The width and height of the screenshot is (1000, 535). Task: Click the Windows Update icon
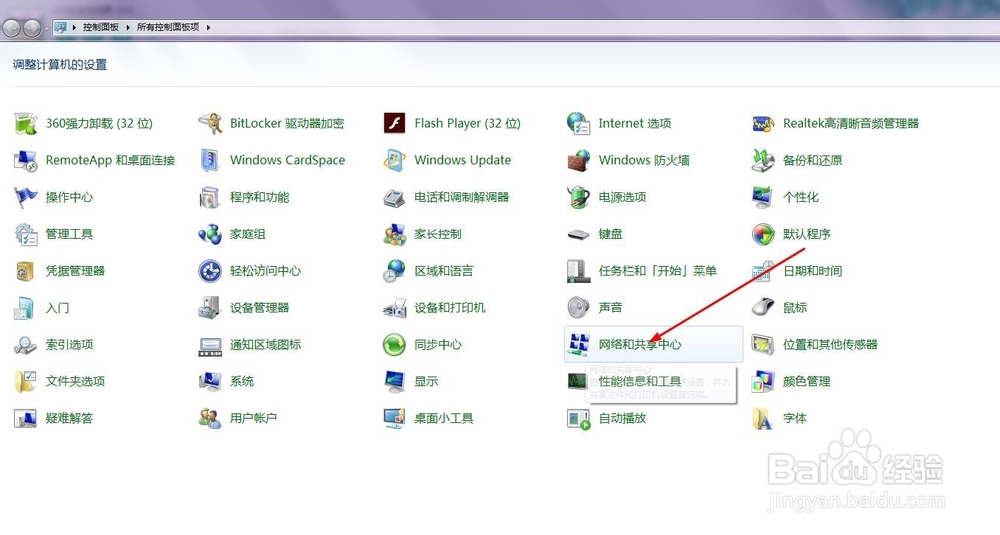pos(394,160)
